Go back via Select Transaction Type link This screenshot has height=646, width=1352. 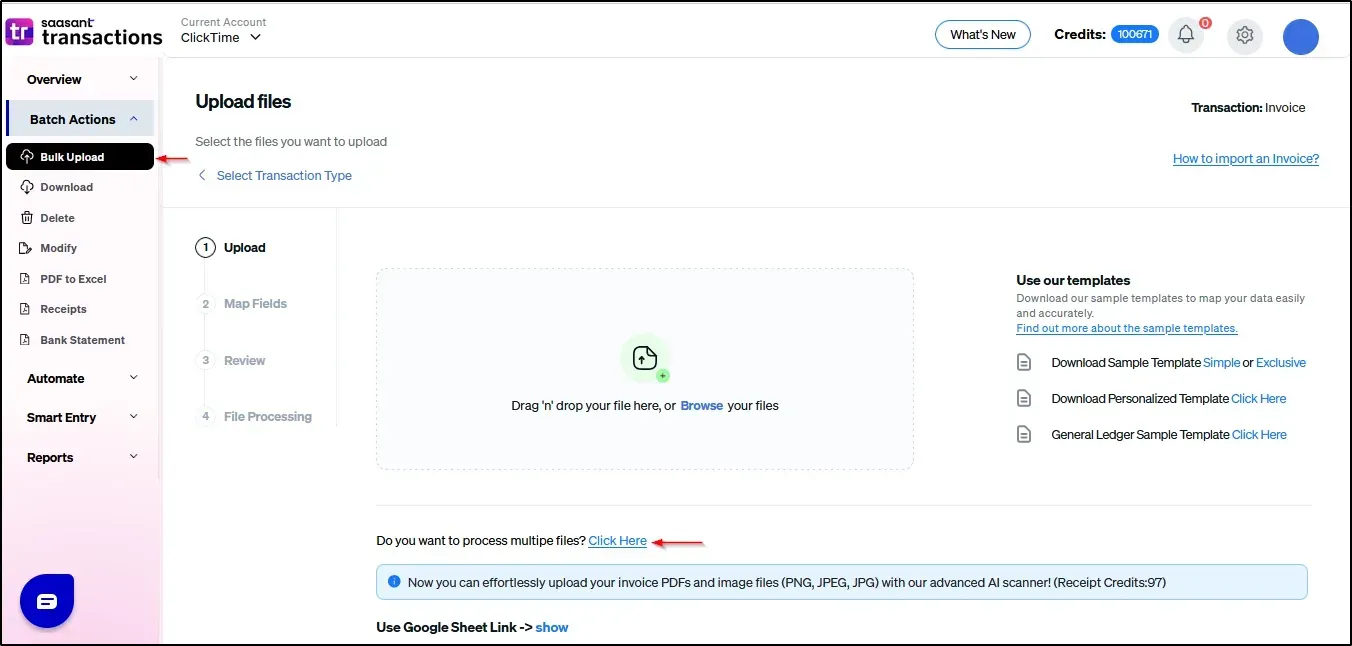284,175
